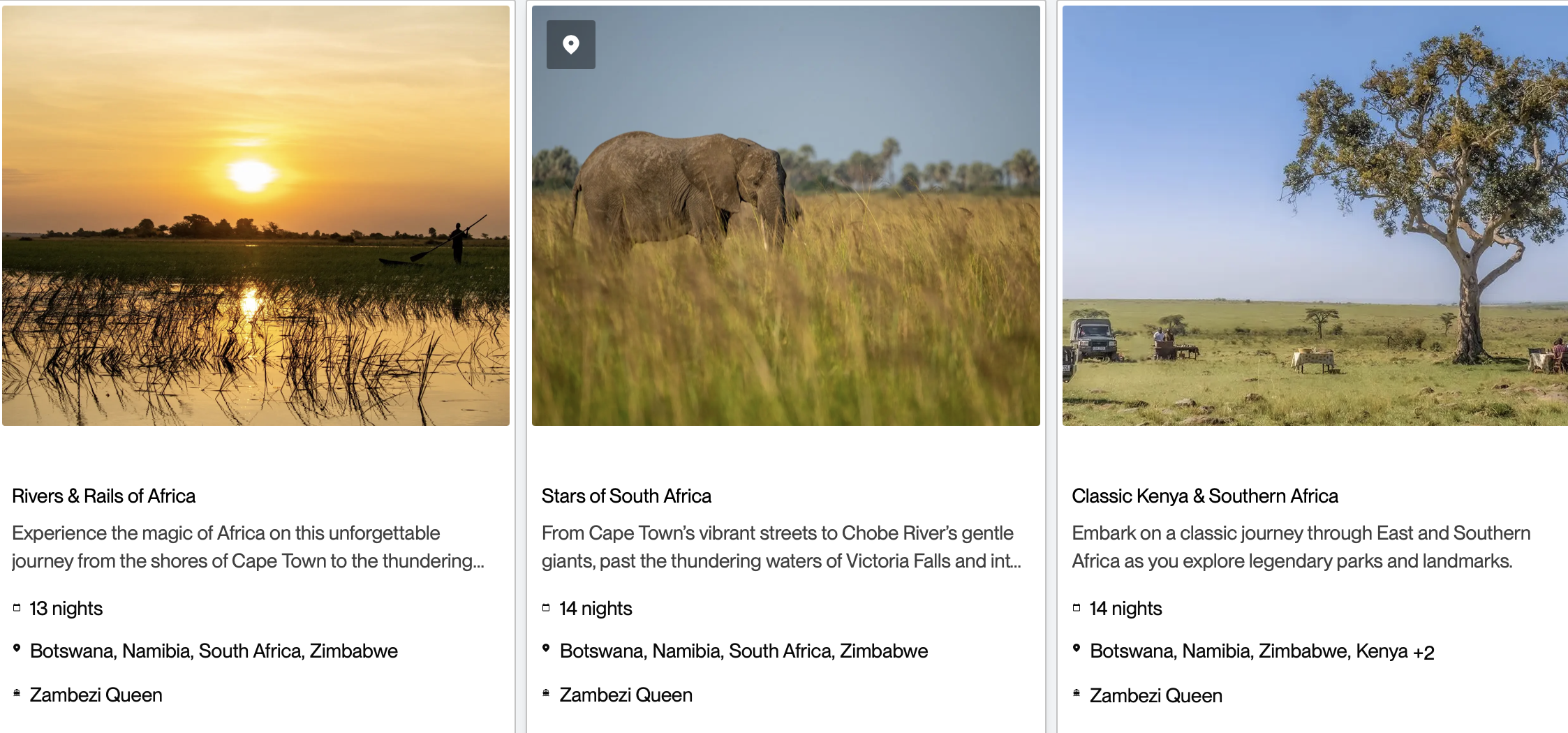The width and height of the screenshot is (1568, 733).
Task: Click the sunset river photo thumbnail
Action: click(x=256, y=216)
